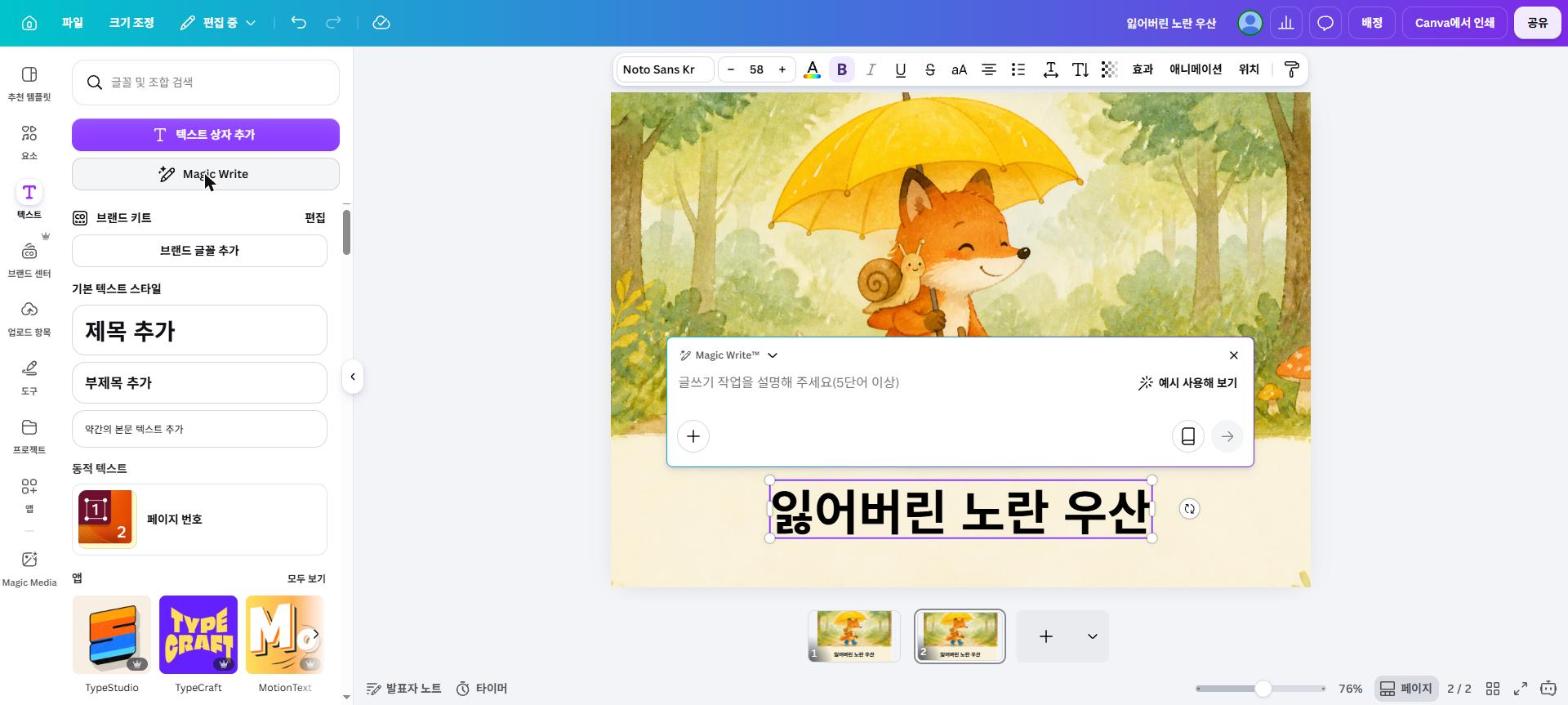Viewport: 1568px width, 705px height.
Task: Switch to vertical text
Action: 1080,69
